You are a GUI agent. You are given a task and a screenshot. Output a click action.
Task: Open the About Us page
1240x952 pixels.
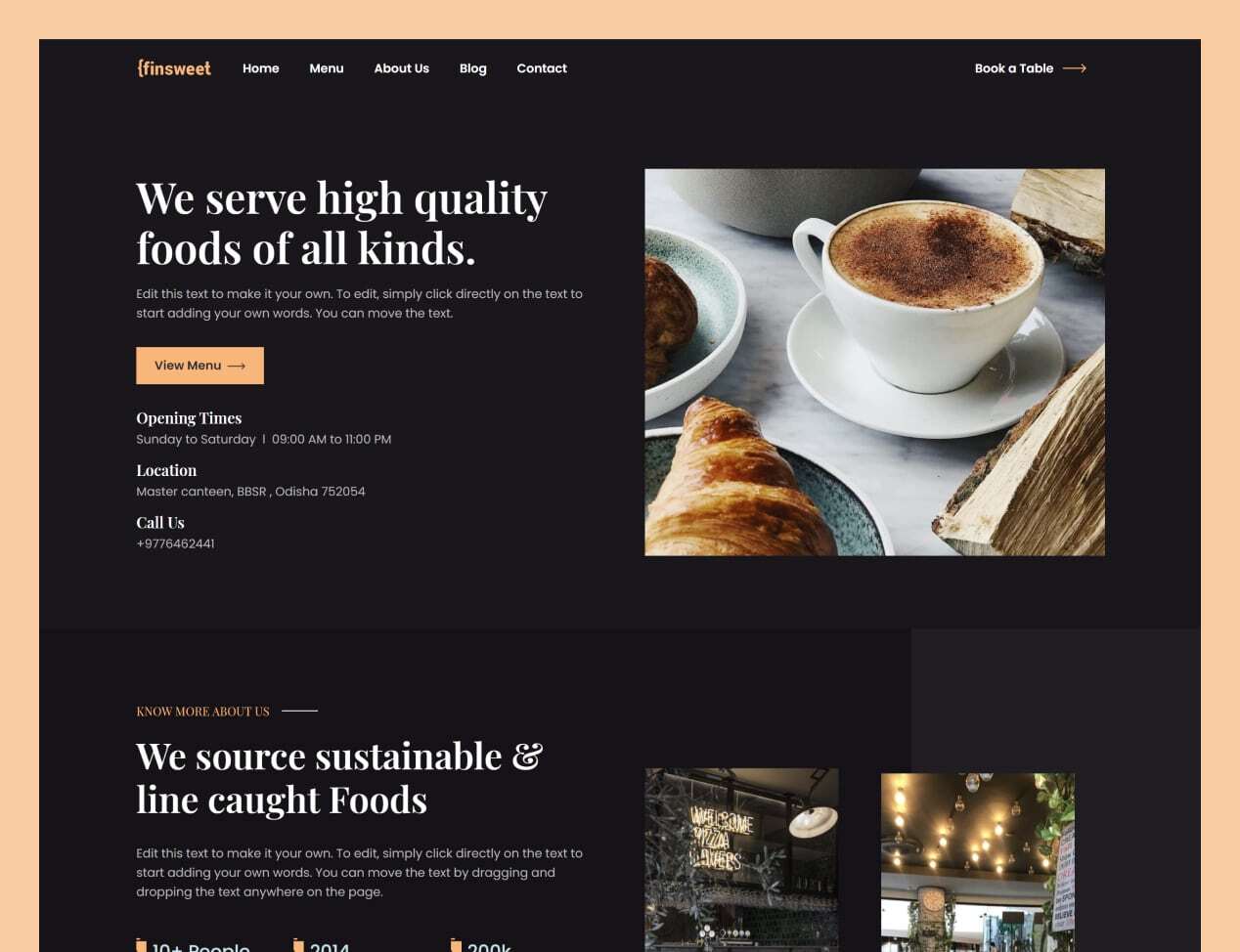point(401,68)
